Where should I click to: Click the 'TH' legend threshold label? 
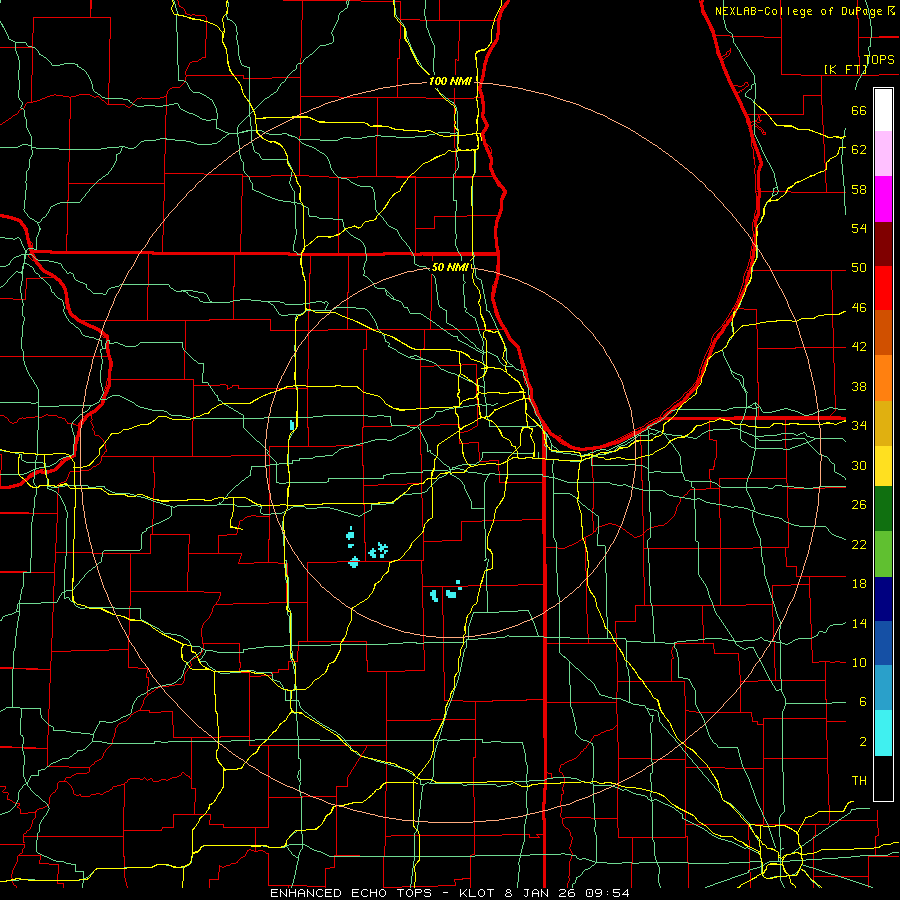859,780
